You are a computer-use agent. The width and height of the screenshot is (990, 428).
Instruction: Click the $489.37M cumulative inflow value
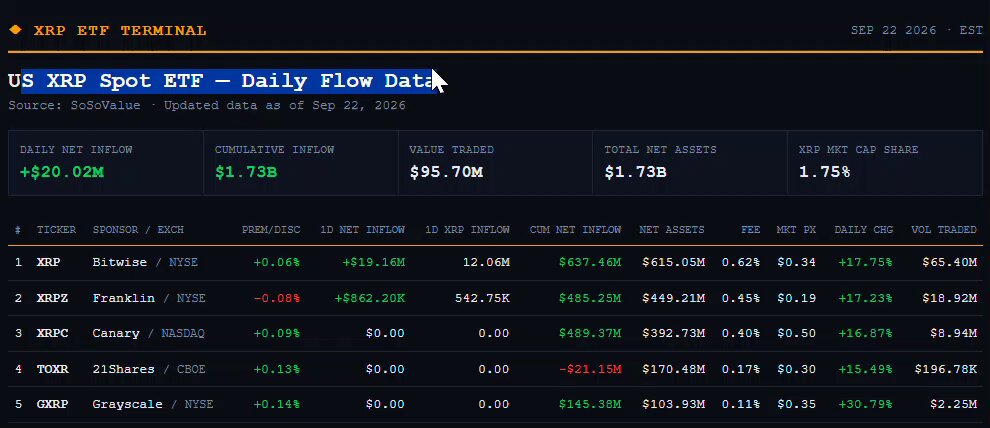[590, 333]
